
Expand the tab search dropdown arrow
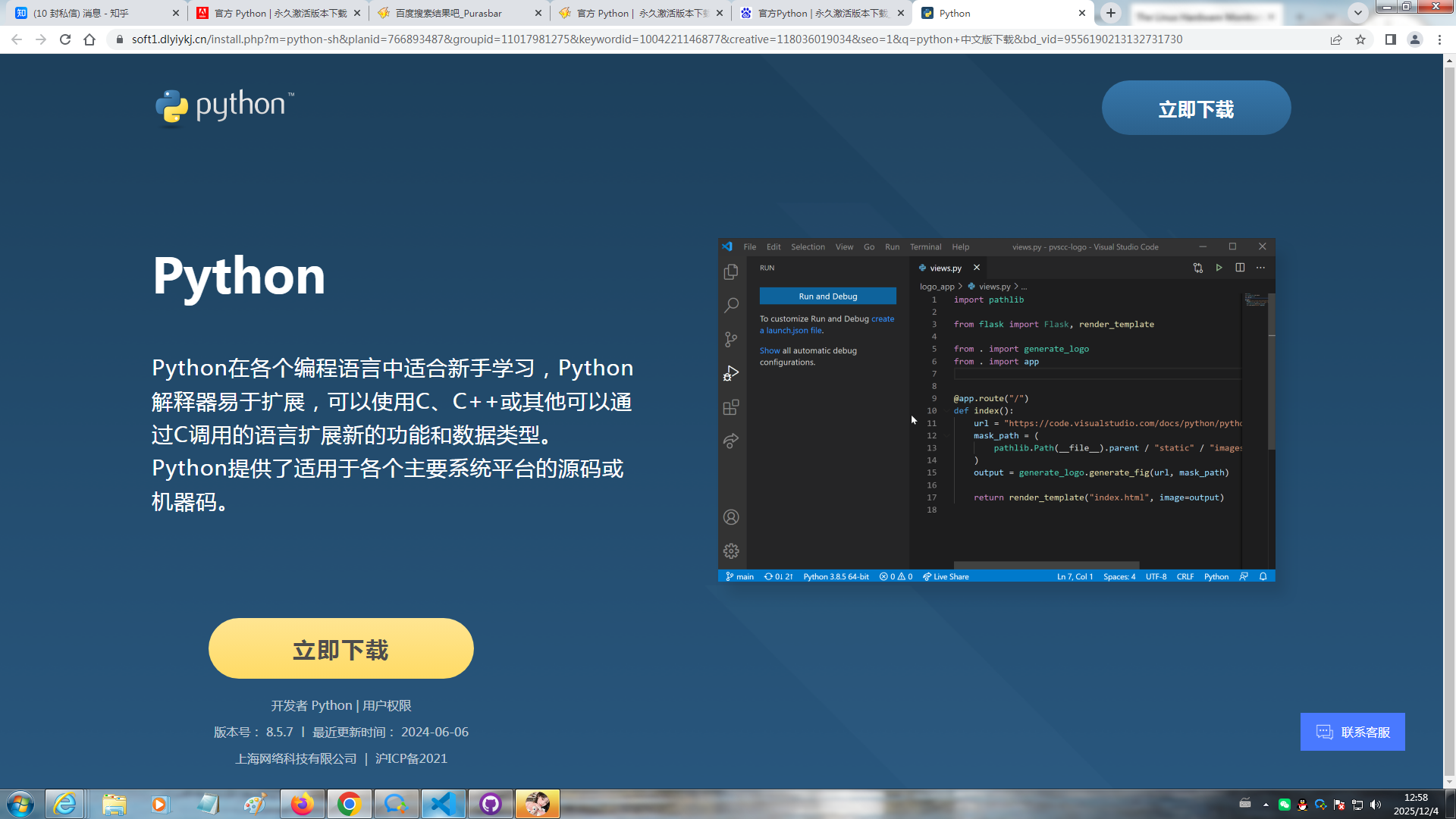[x=1358, y=13]
